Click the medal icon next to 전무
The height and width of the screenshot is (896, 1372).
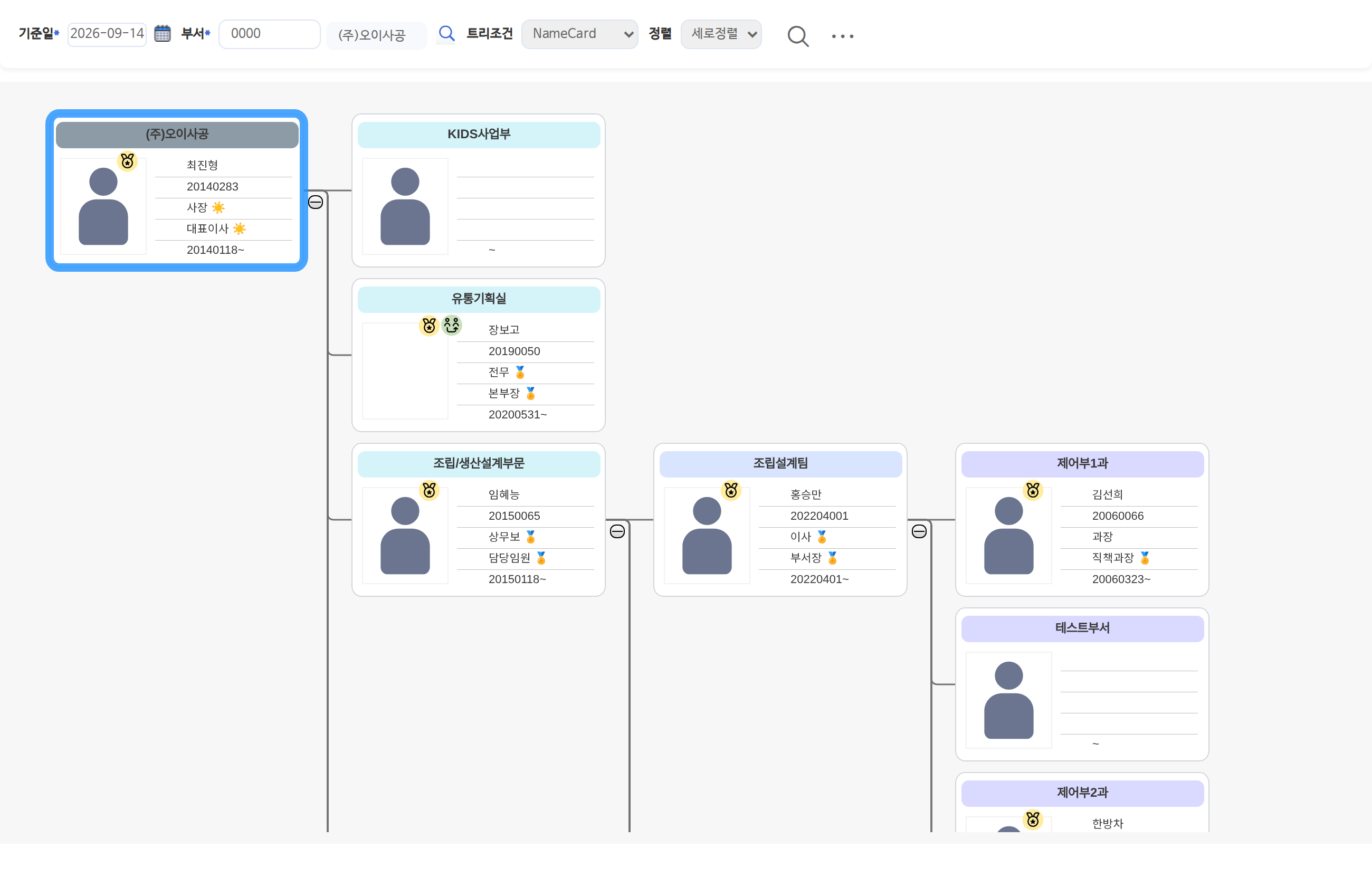click(520, 373)
